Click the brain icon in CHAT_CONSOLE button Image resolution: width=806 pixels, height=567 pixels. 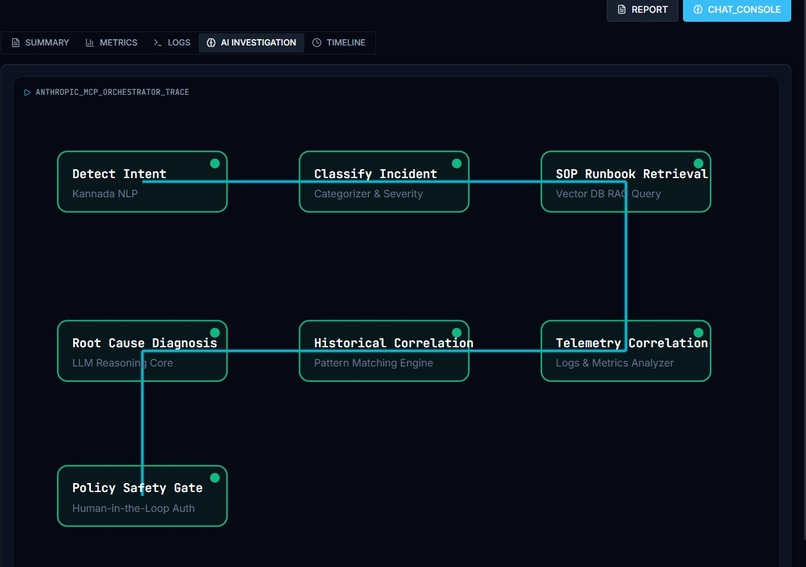(698, 10)
